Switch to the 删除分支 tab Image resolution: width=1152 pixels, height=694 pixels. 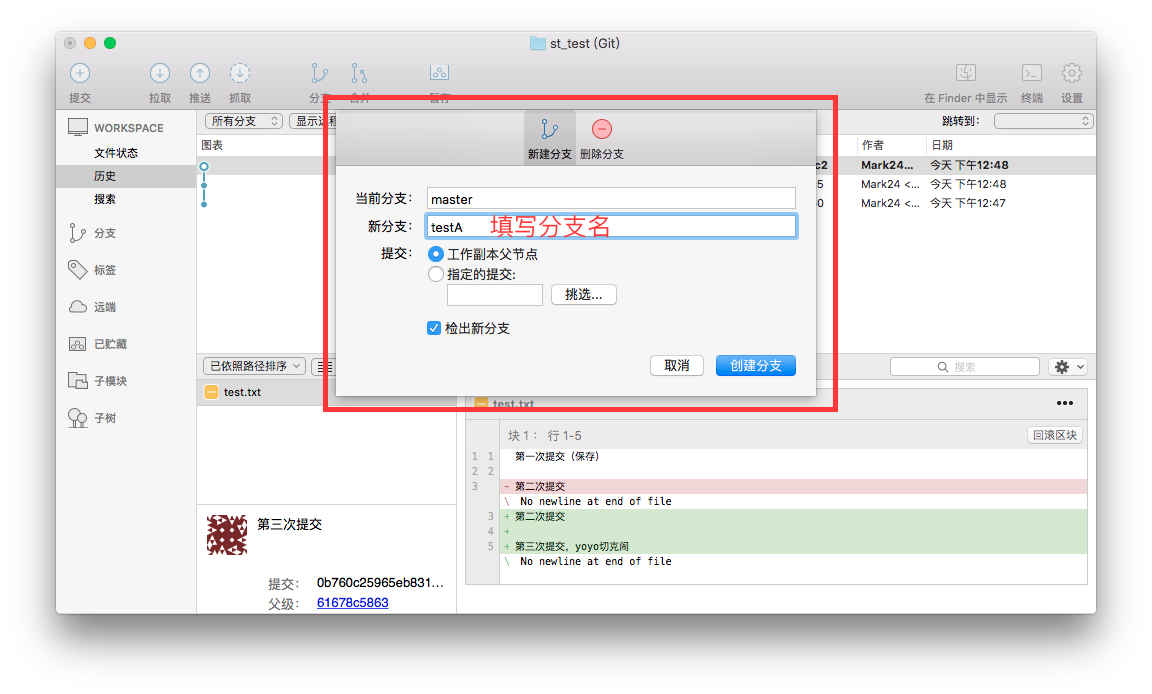point(602,137)
